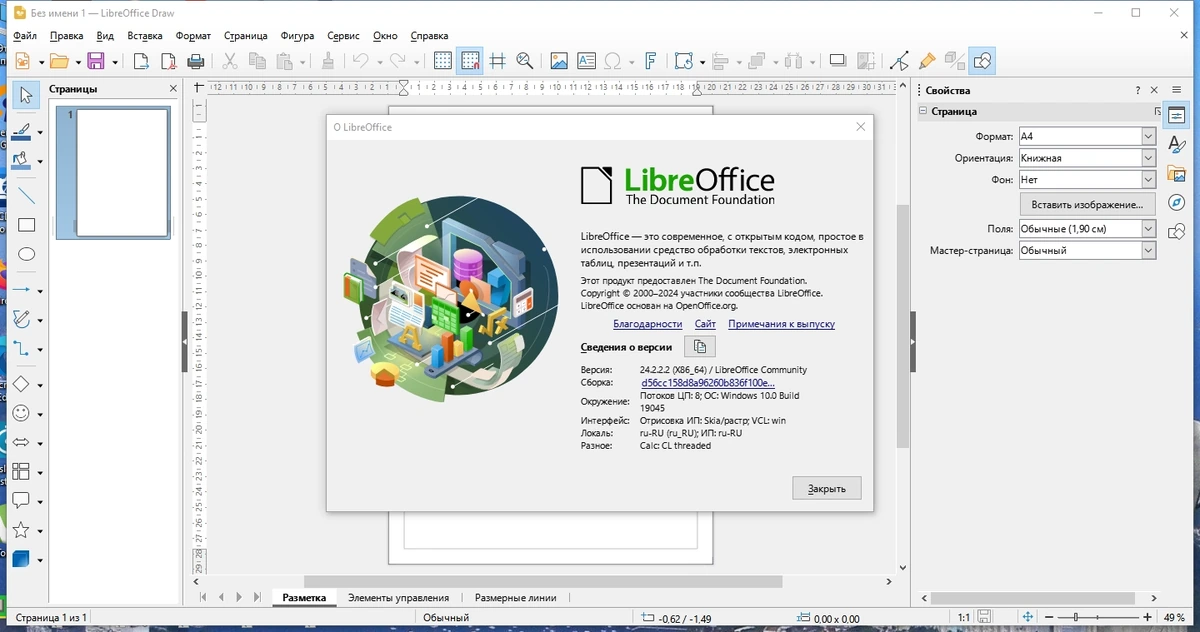Screen dimensions: 1200x632
Task: Click Вставить изображение button
Action: [x=1087, y=204]
